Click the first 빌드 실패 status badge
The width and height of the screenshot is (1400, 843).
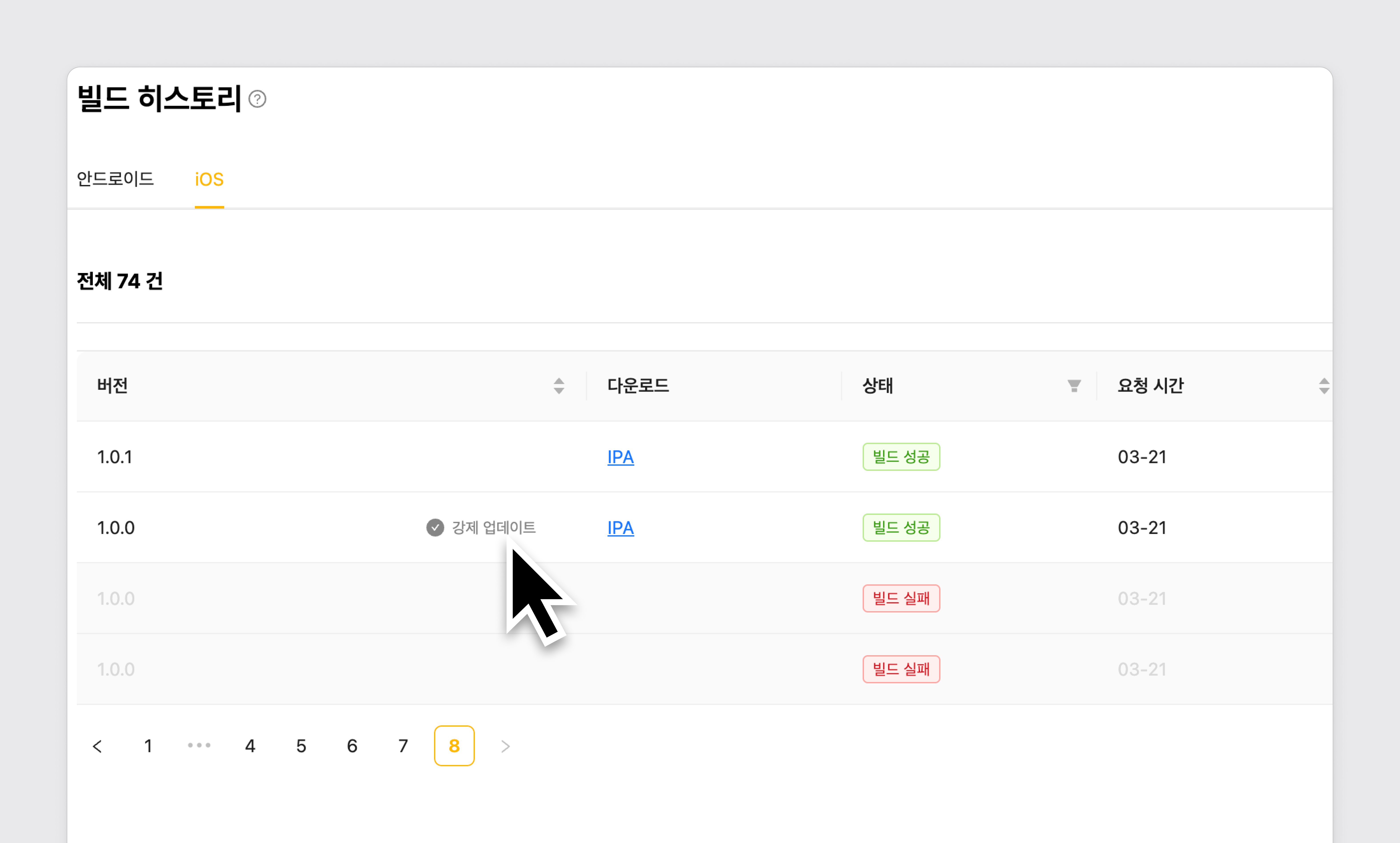[901, 598]
